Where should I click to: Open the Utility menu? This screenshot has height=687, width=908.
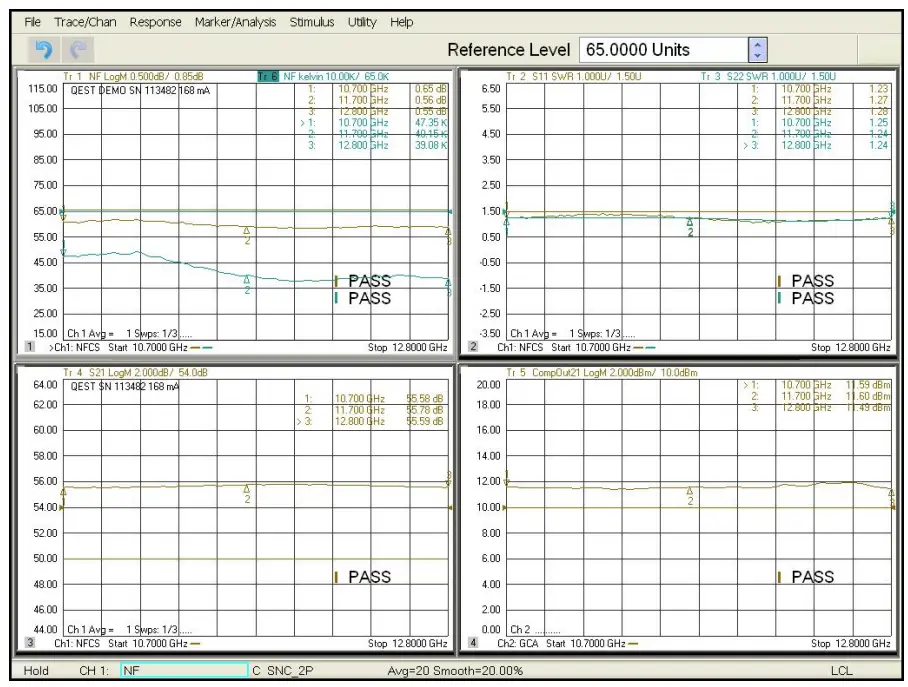[x=361, y=21]
